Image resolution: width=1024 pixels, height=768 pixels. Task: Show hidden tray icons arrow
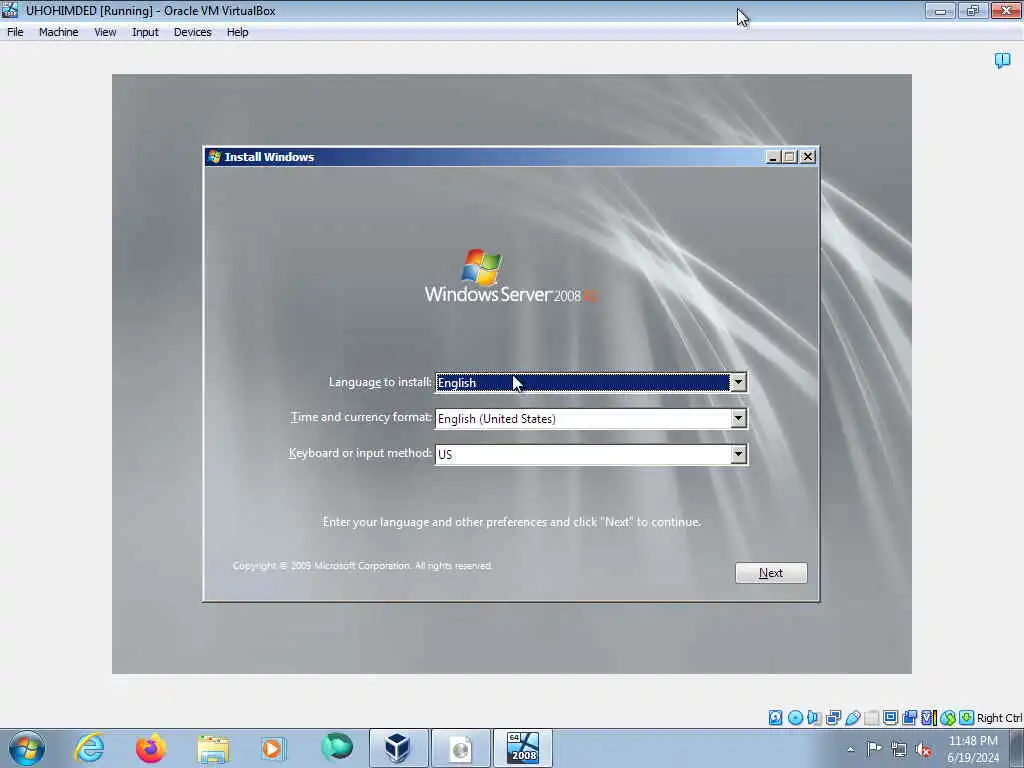point(850,749)
